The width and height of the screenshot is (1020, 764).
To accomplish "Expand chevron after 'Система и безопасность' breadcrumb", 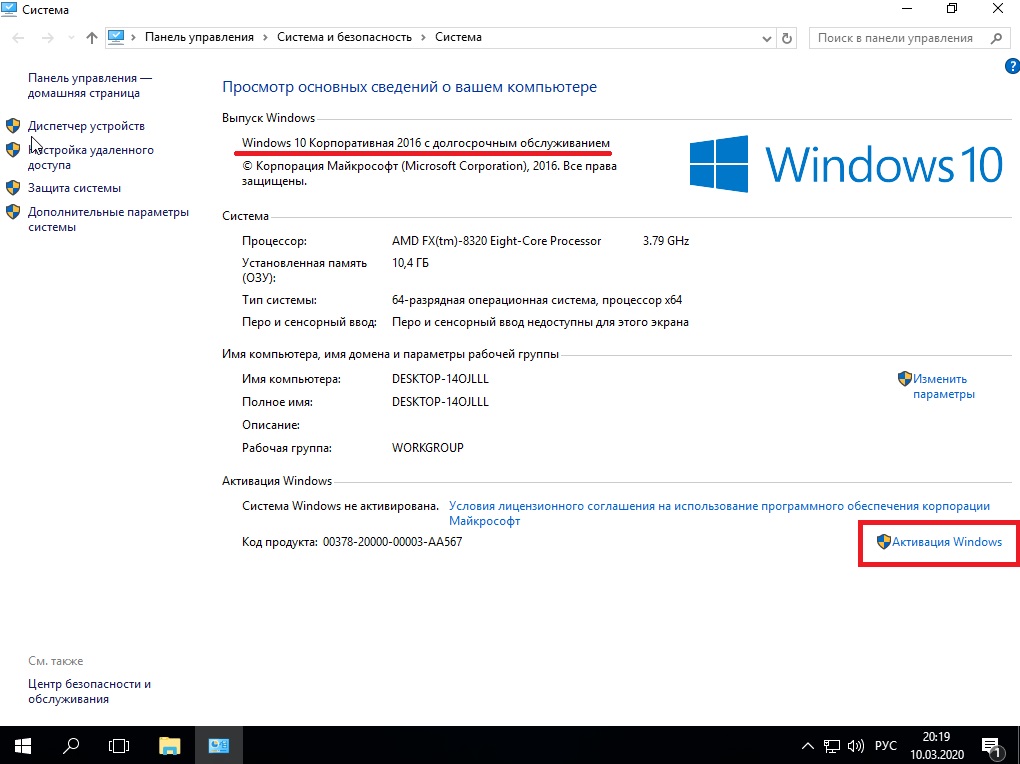I will (423, 38).
